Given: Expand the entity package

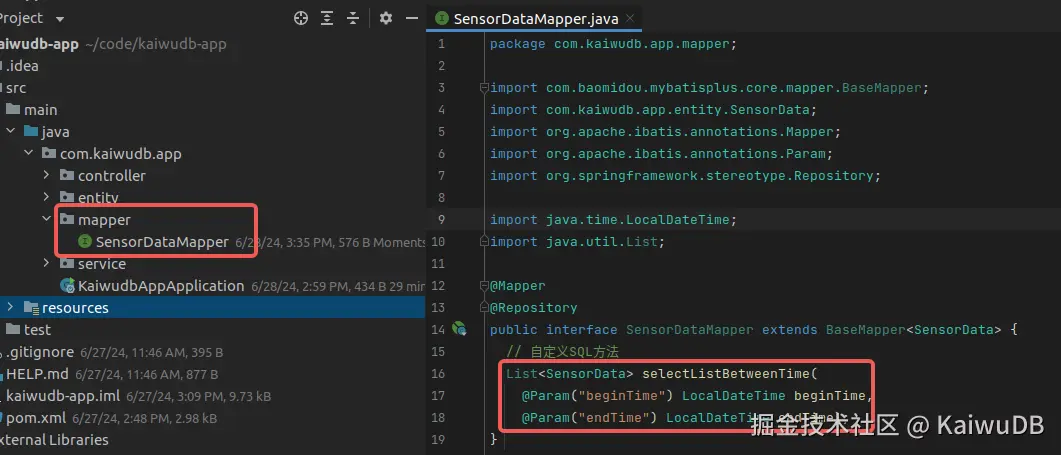Looking at the screenshot, I should point(47,198).
